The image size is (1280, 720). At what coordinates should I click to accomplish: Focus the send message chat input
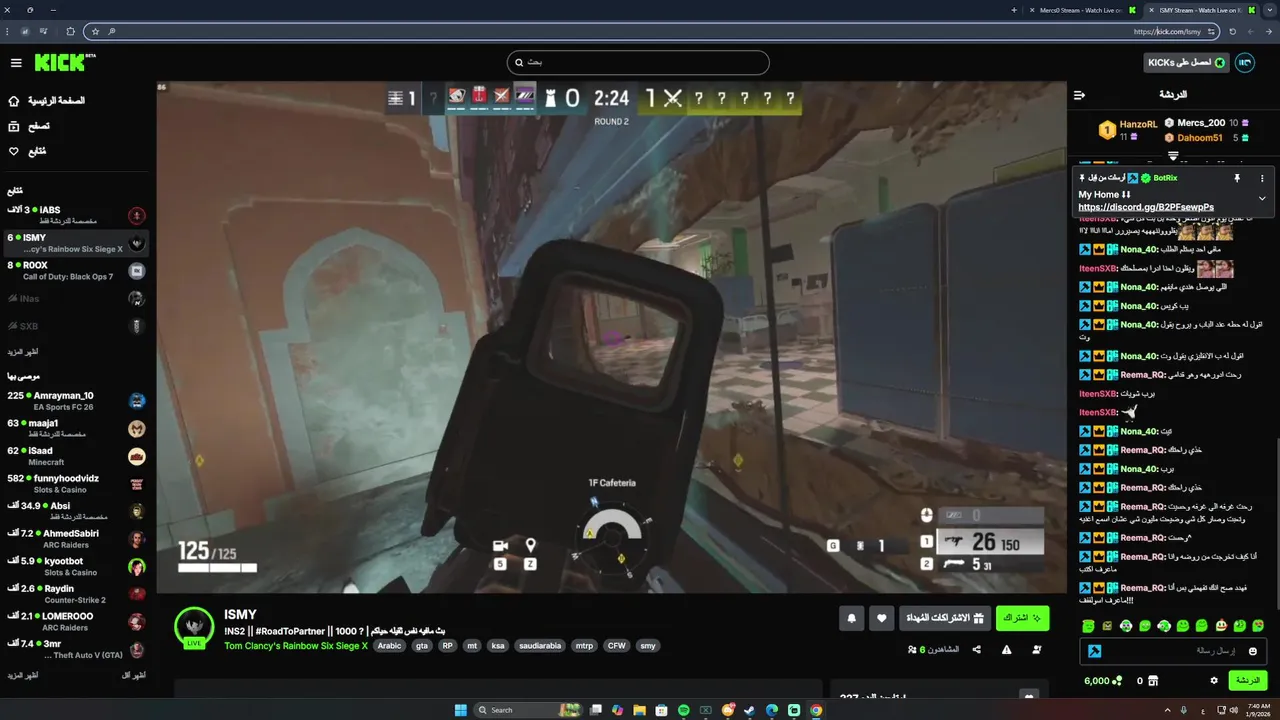pos(1173,651)
